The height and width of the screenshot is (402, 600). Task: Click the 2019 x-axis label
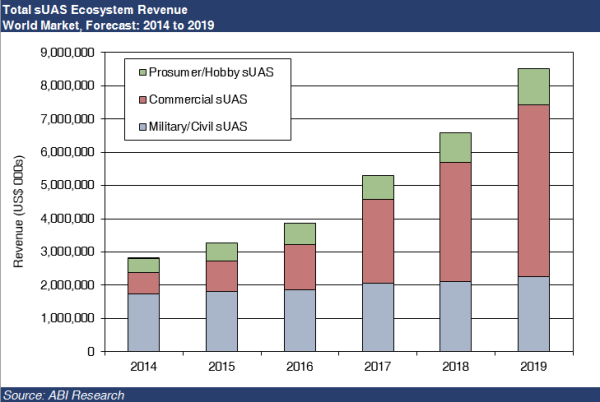point(533,366)
